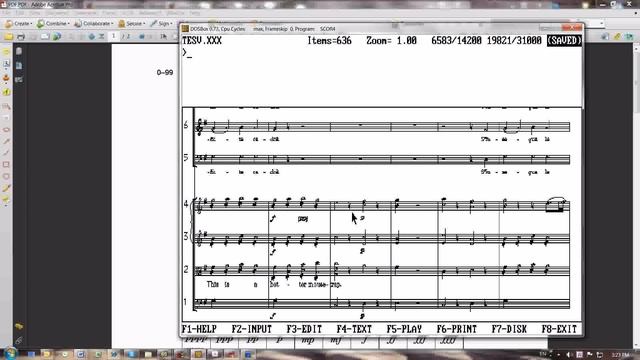Click the Print icon in Acrobat toolbar
The image size is (640, 360).
tap(21, 37)
